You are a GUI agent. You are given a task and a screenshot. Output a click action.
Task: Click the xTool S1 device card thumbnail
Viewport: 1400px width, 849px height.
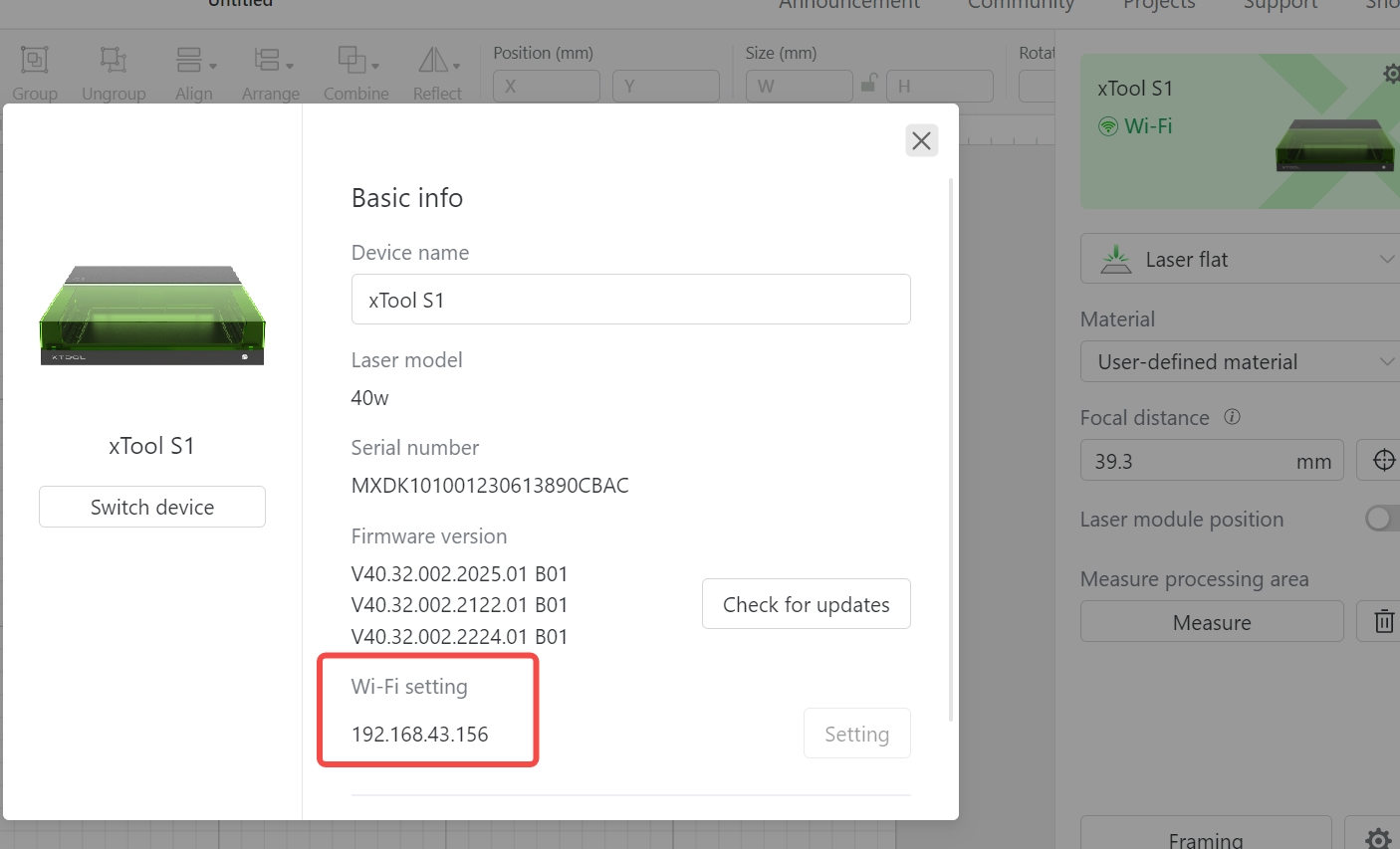coord(1335,145)
